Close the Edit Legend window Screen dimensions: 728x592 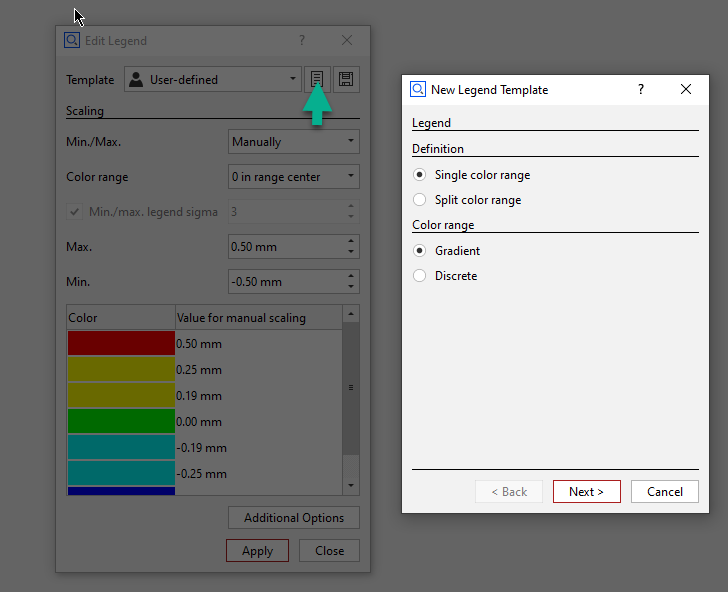pos(347,41)
